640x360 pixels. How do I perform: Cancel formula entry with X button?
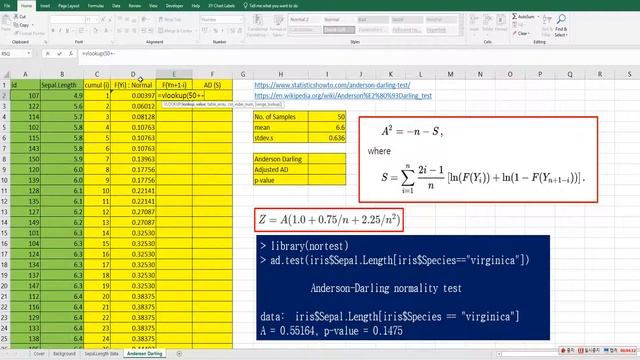pos(48,53)
